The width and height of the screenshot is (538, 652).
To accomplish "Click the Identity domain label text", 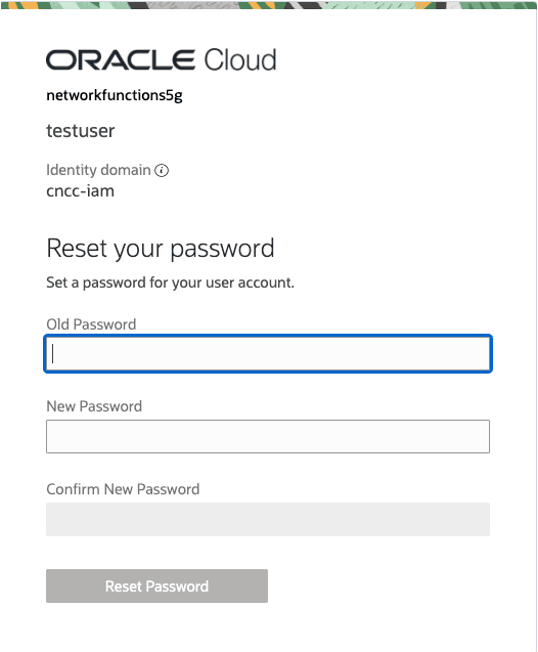I will tap(99, 170).
